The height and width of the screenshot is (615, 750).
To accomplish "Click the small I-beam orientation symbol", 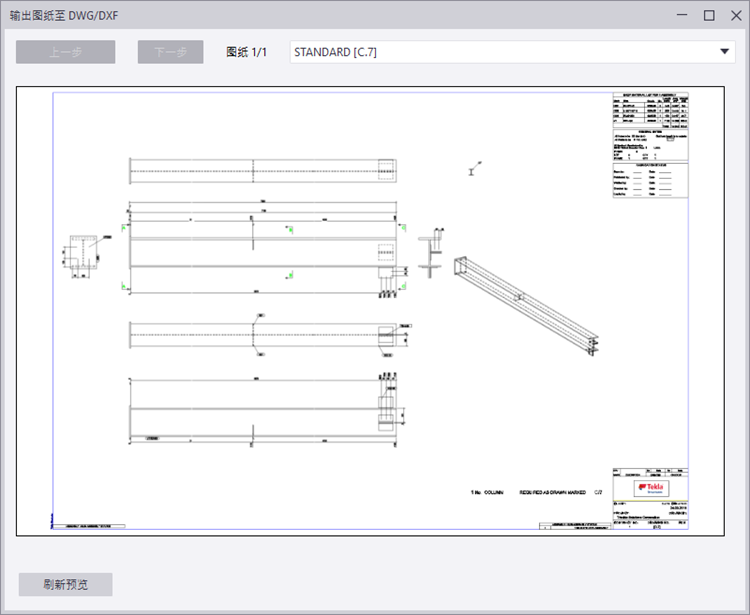I will (470, 171).
